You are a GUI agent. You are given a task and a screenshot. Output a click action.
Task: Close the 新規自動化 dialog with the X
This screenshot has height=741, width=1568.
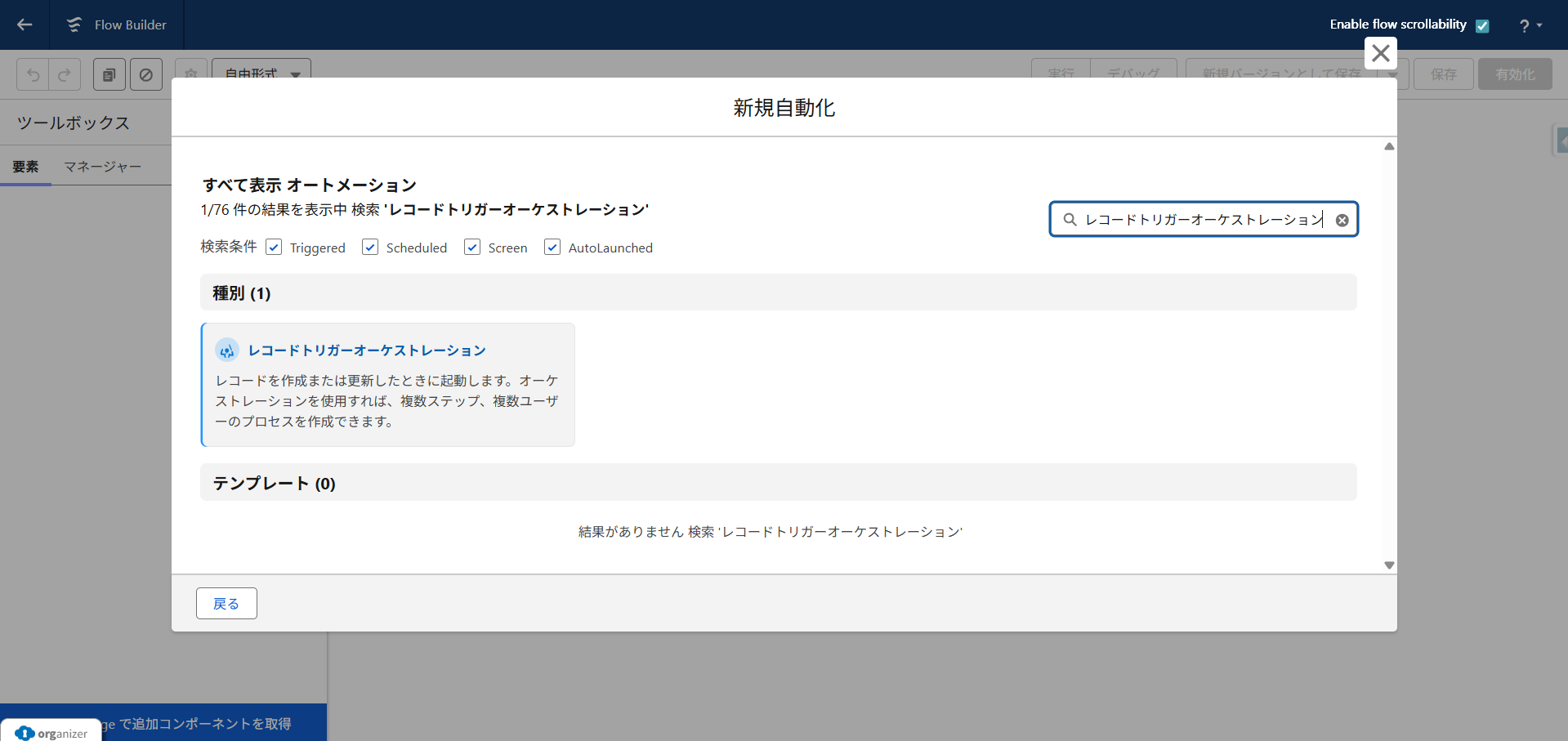1380,53
